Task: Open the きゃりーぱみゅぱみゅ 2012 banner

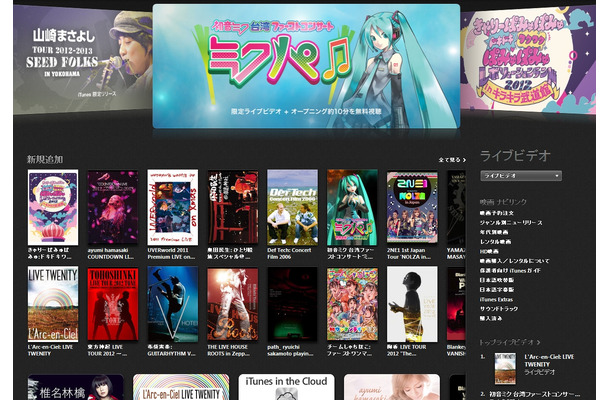Action: pos(528,59)
